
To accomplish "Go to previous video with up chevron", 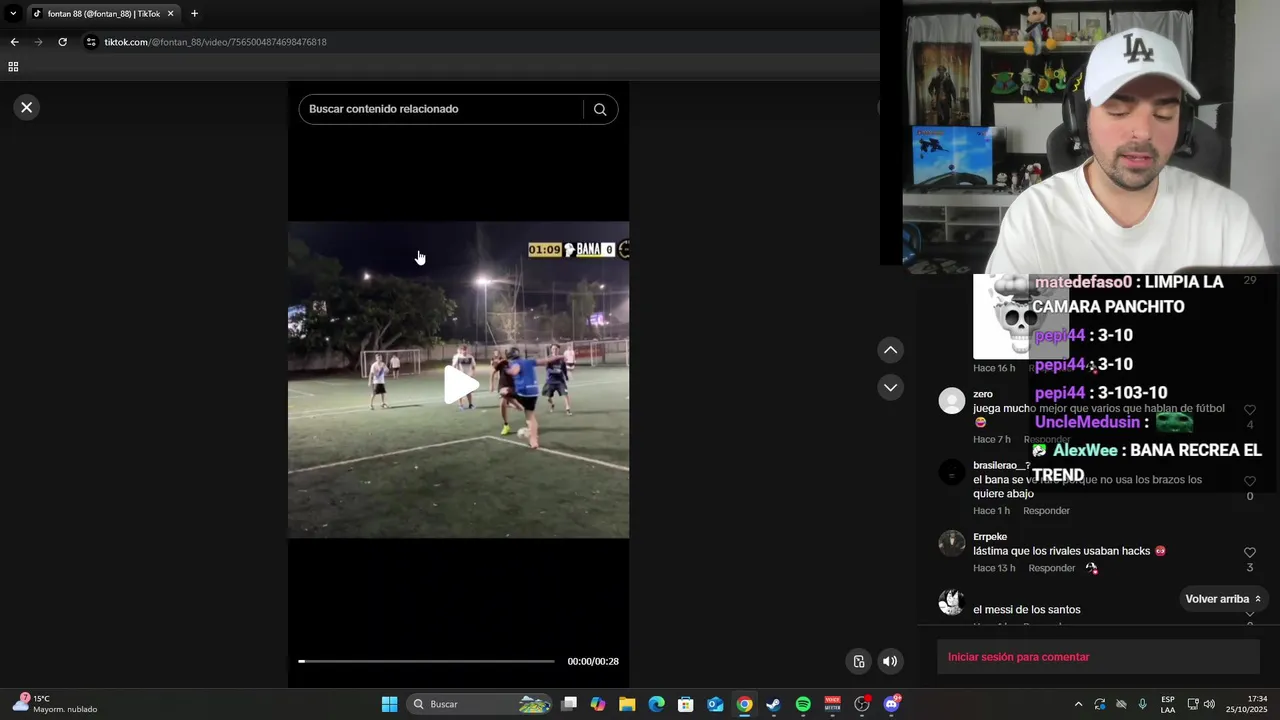I will pos(890,350).
